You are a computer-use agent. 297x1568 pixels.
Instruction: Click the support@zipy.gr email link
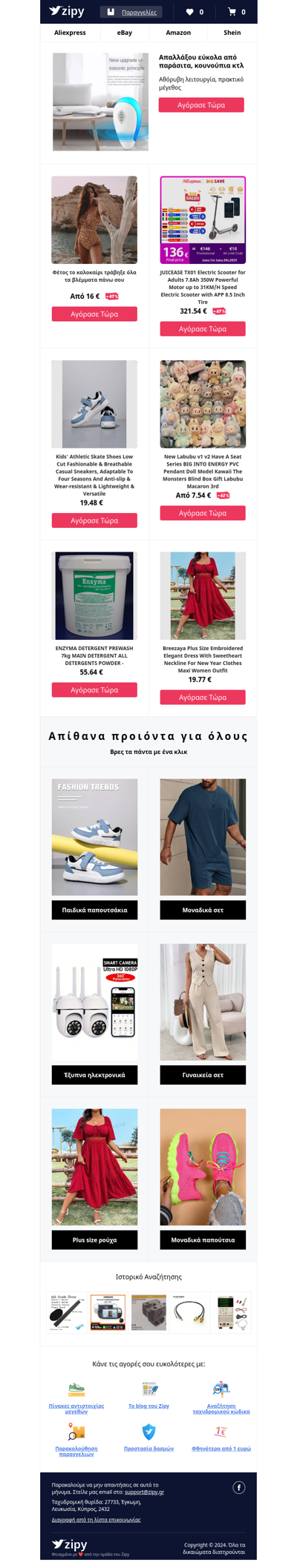coord(144,1492)
